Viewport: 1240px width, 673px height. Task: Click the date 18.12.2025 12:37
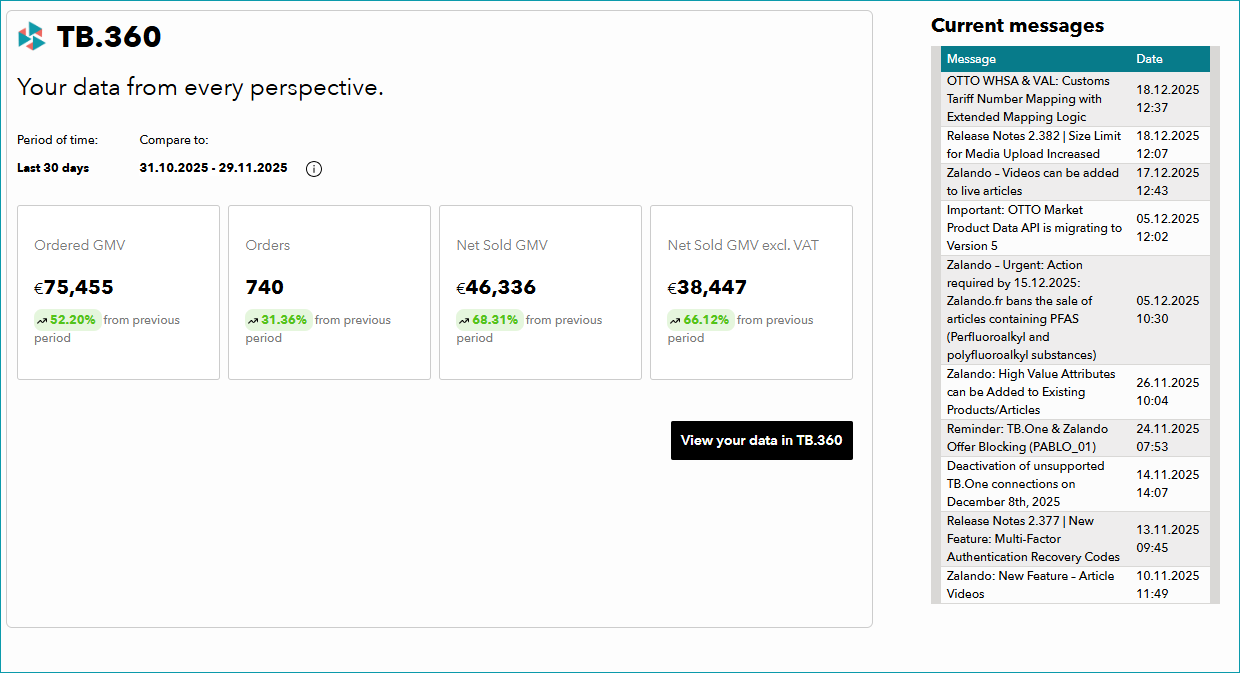pos(1167,99)
